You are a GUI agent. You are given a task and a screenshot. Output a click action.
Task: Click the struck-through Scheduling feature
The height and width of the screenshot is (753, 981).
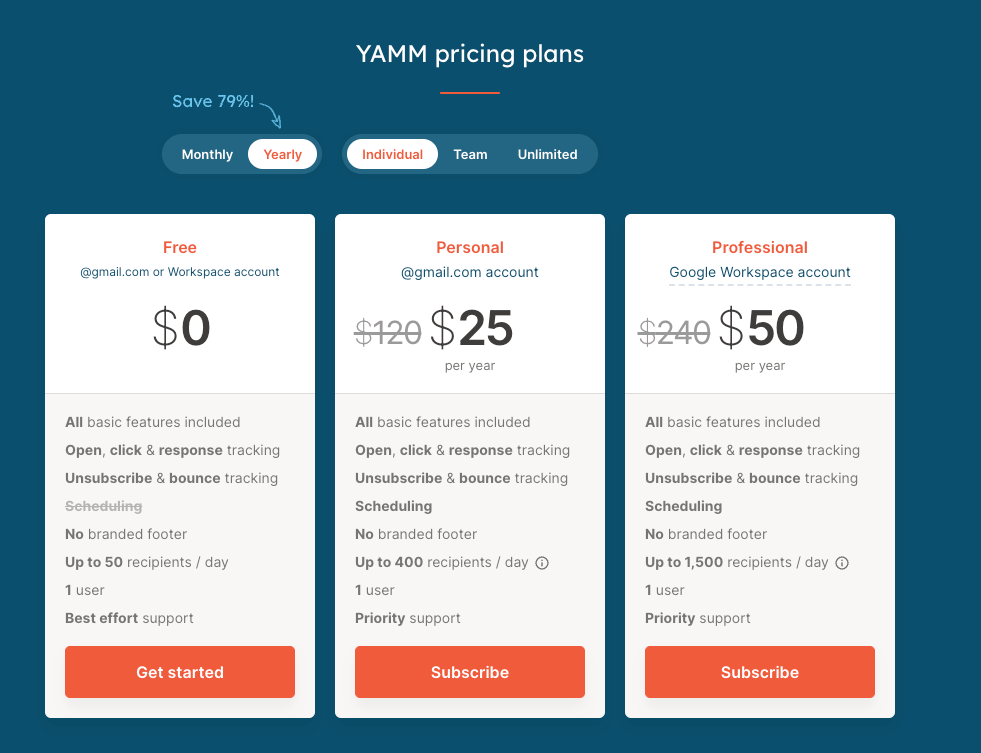coord(104,507)
